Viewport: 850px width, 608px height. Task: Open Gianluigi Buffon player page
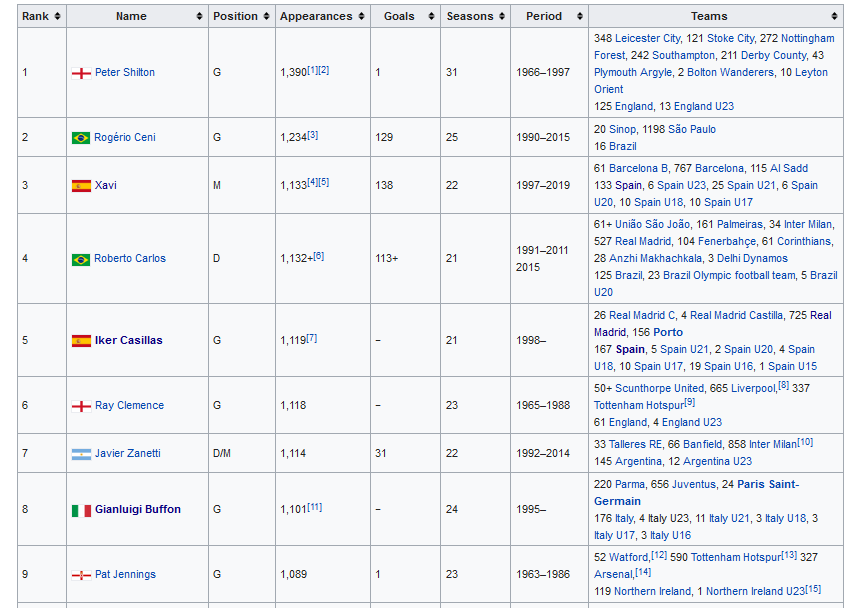[x=138, y=509]
